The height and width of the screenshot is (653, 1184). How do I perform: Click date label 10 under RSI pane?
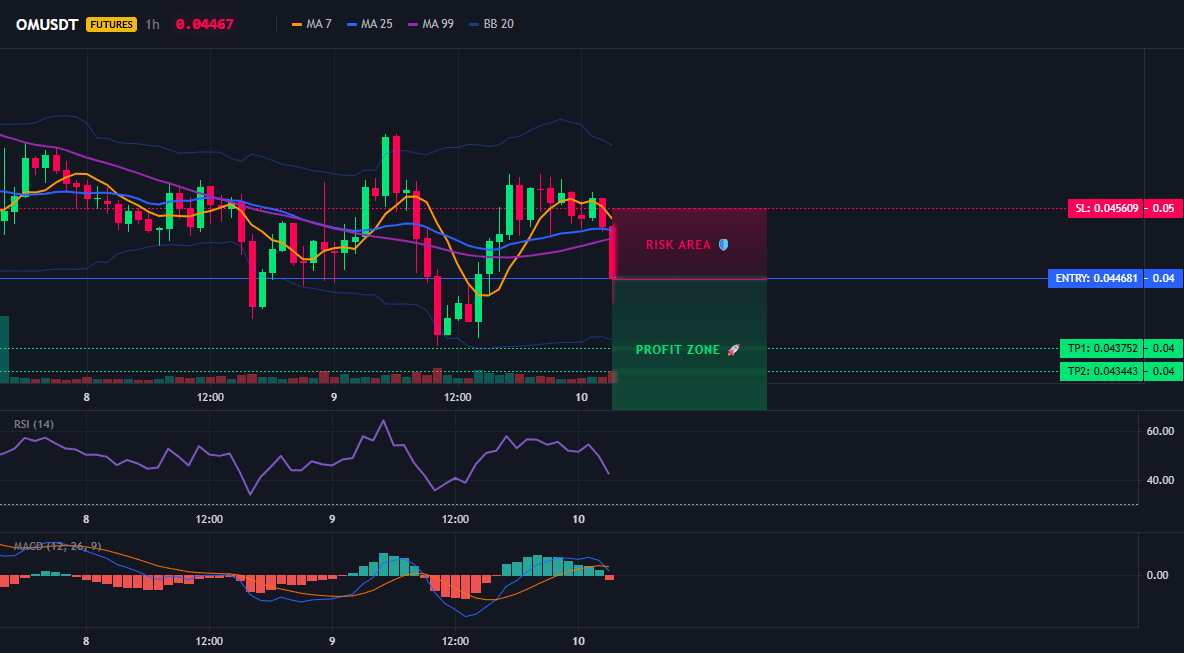(x=579, y=519)
